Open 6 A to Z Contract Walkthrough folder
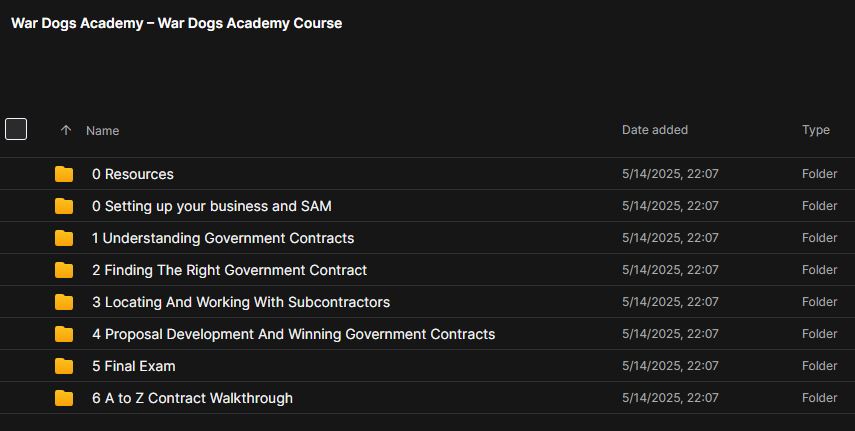 click(x=192, y=398)
